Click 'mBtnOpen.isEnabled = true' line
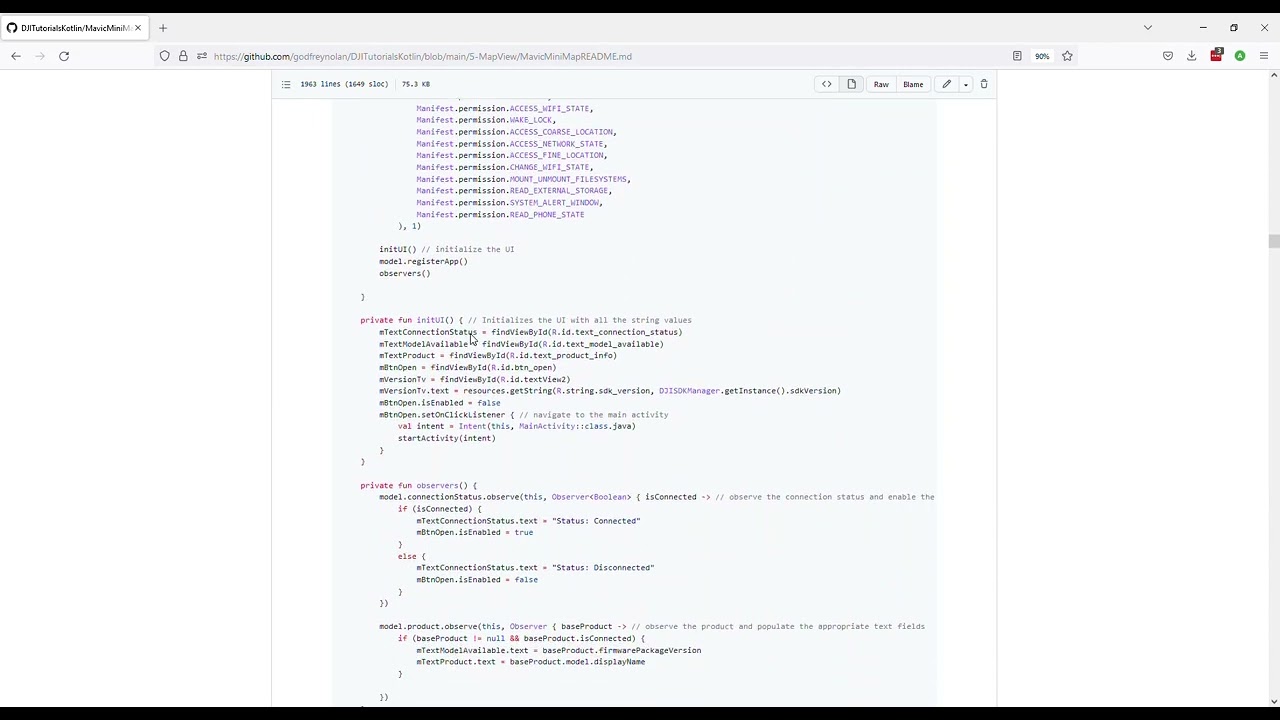This screenshot has height=720, width=1280. pyautogui.click(x=475, y=532)
